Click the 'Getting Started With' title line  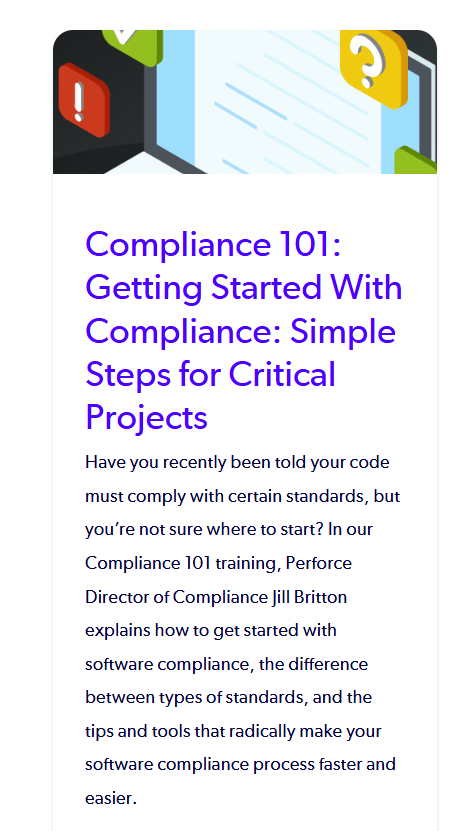243,287
